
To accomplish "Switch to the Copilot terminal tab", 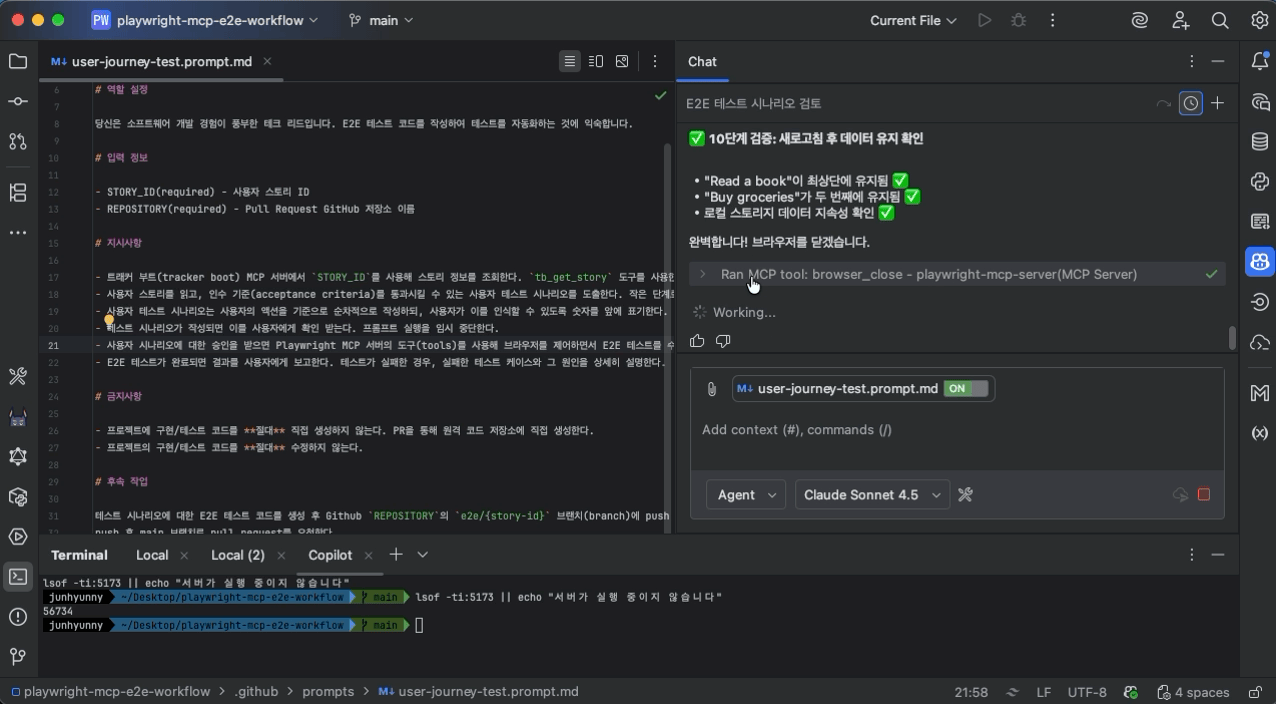I will 330,555.
